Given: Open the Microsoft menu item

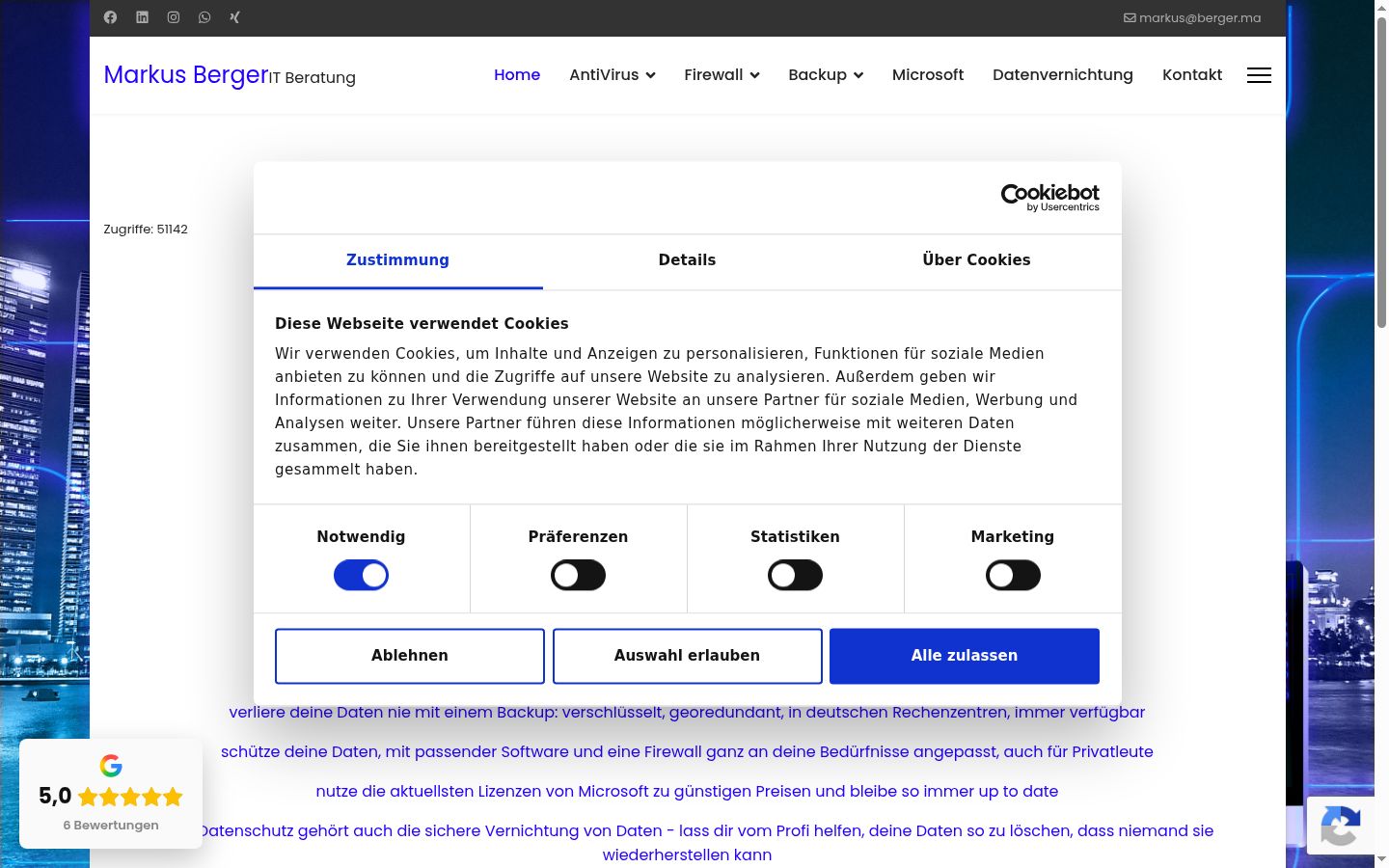Looking at the screenshot, I should click(x=928, y=75).
